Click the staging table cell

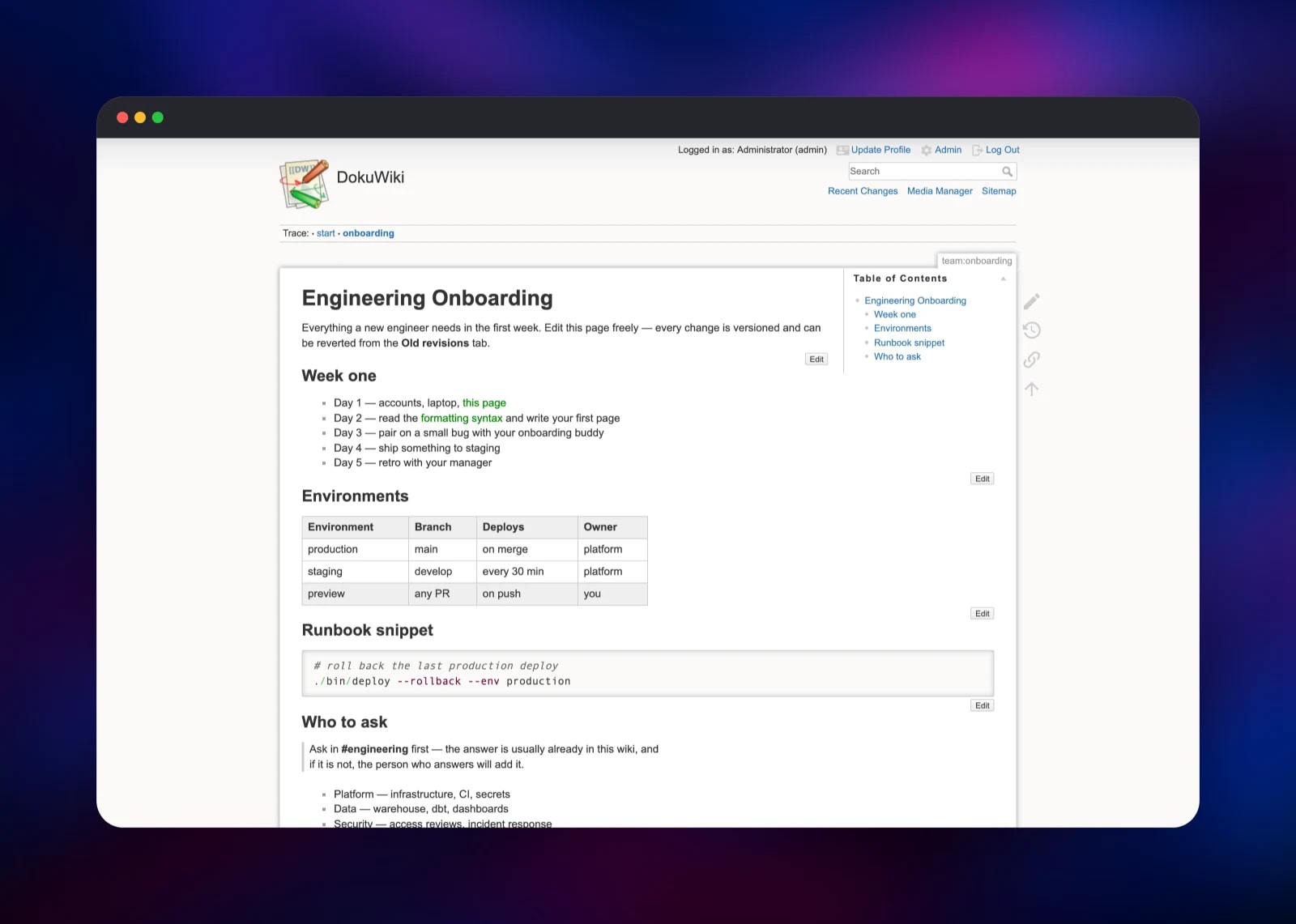356,572
